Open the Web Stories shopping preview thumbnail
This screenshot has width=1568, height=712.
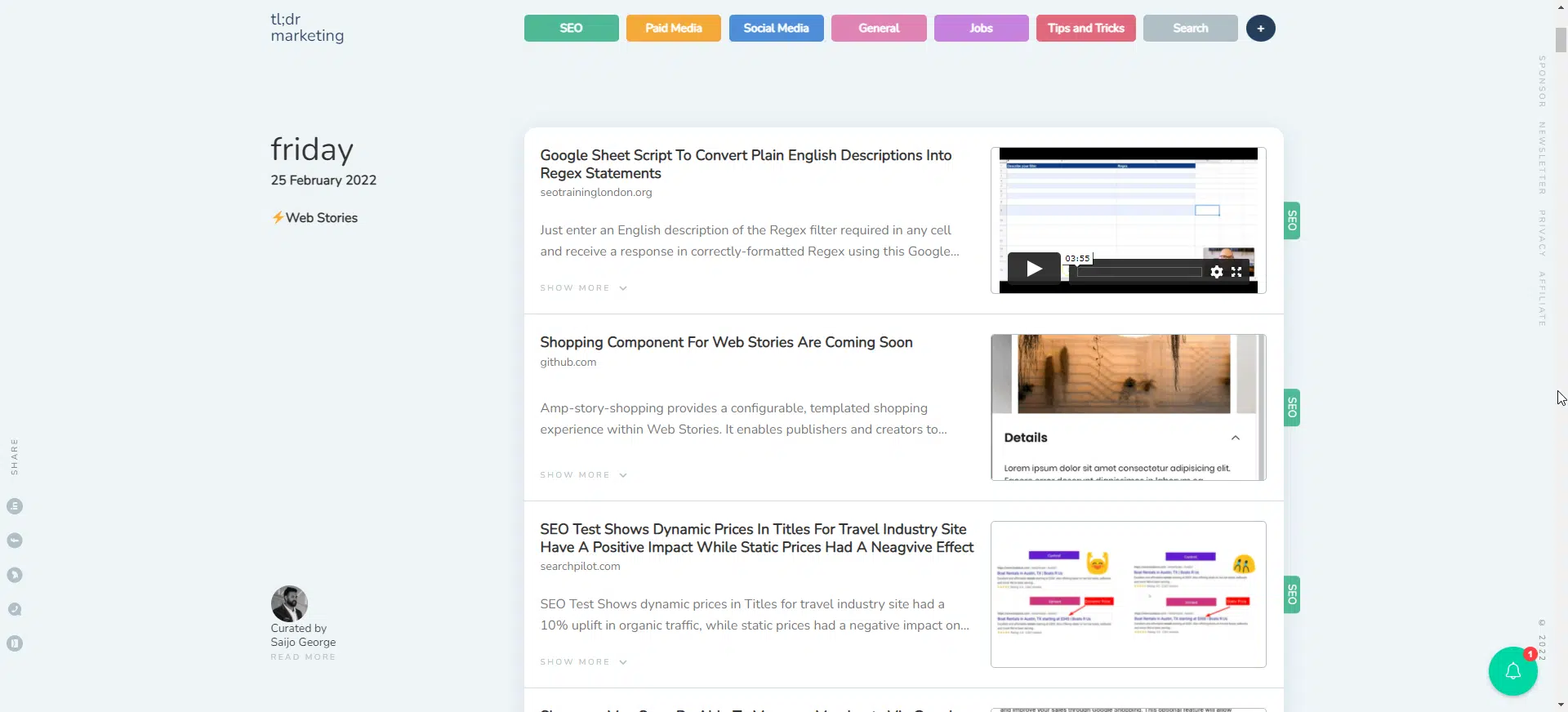click(1128, 407)
